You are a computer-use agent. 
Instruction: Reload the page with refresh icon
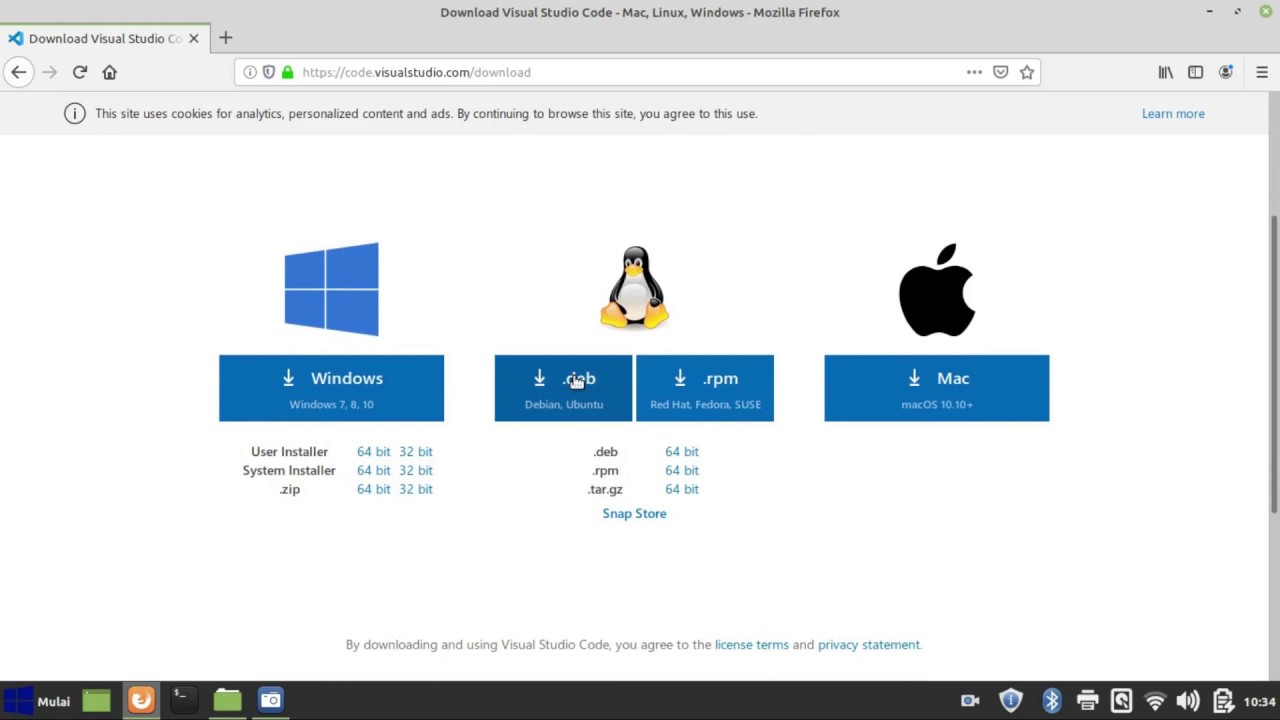tap(80, 72)
